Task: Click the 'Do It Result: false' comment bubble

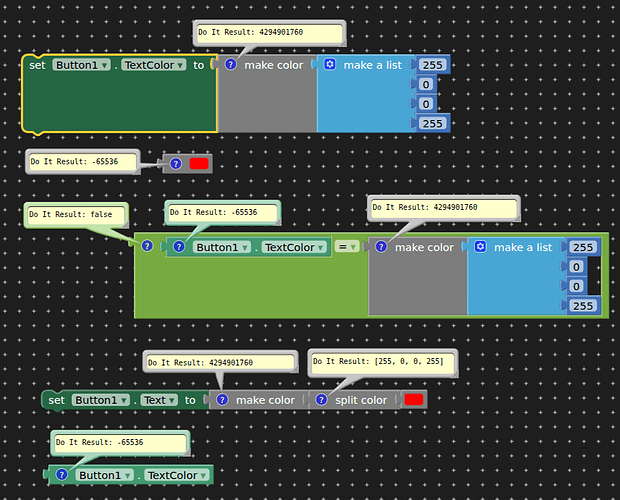Action: tap(76, 214)
